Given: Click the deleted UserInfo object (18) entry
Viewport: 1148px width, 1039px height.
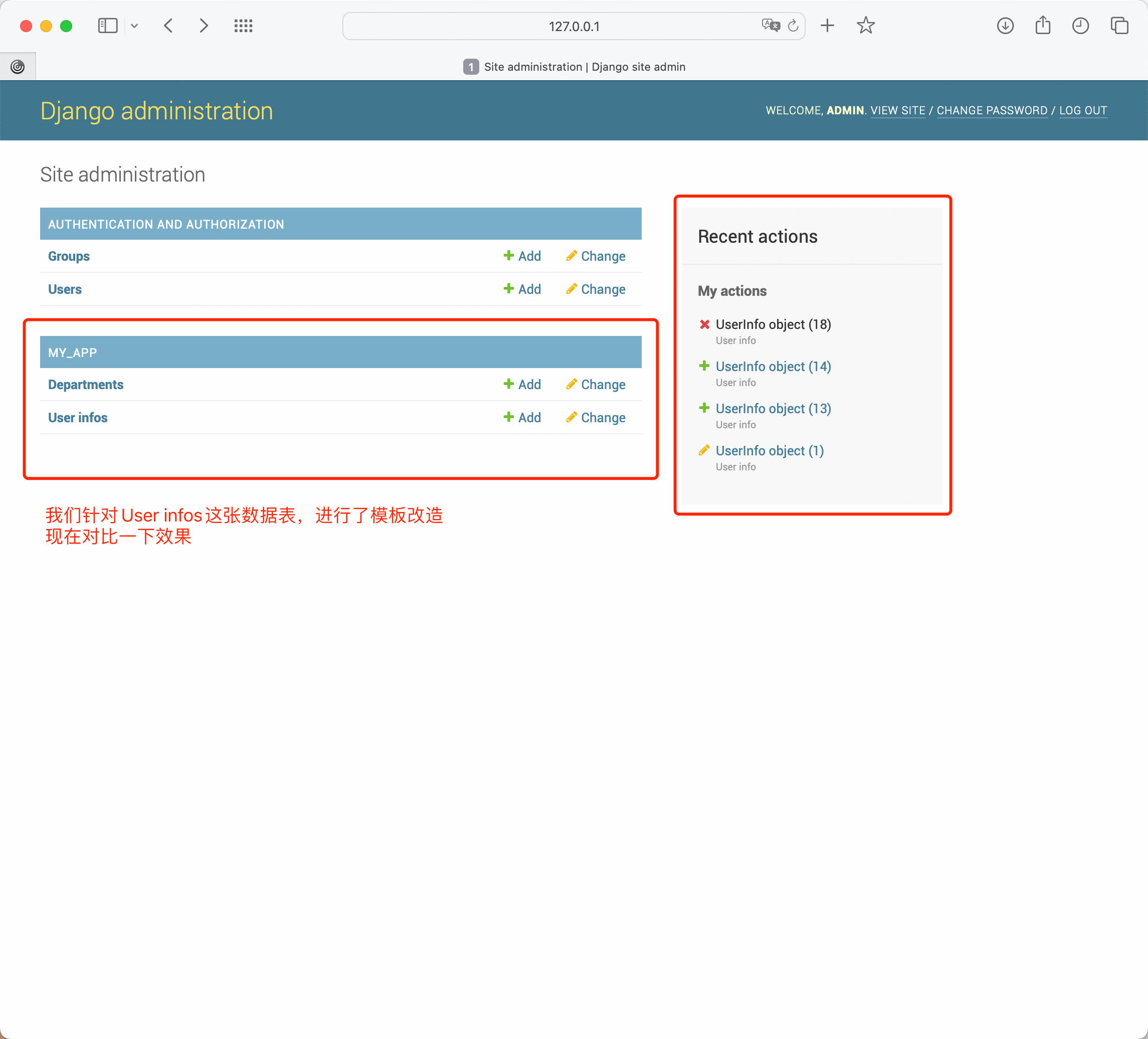Looking at the screenshot, I should 773,324.
